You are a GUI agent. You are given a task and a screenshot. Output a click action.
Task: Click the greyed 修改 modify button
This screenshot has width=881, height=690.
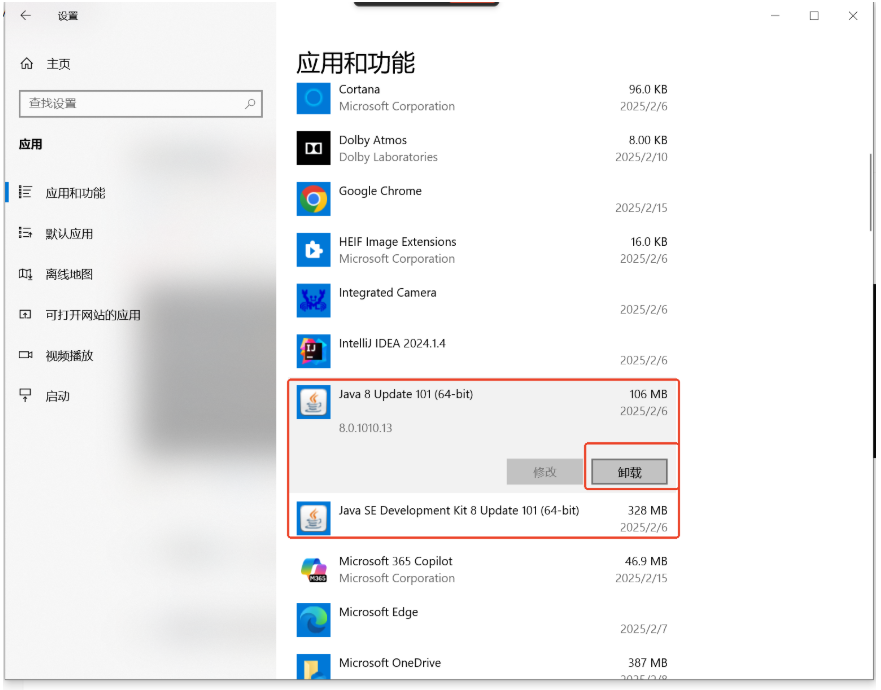pos(544,471)
